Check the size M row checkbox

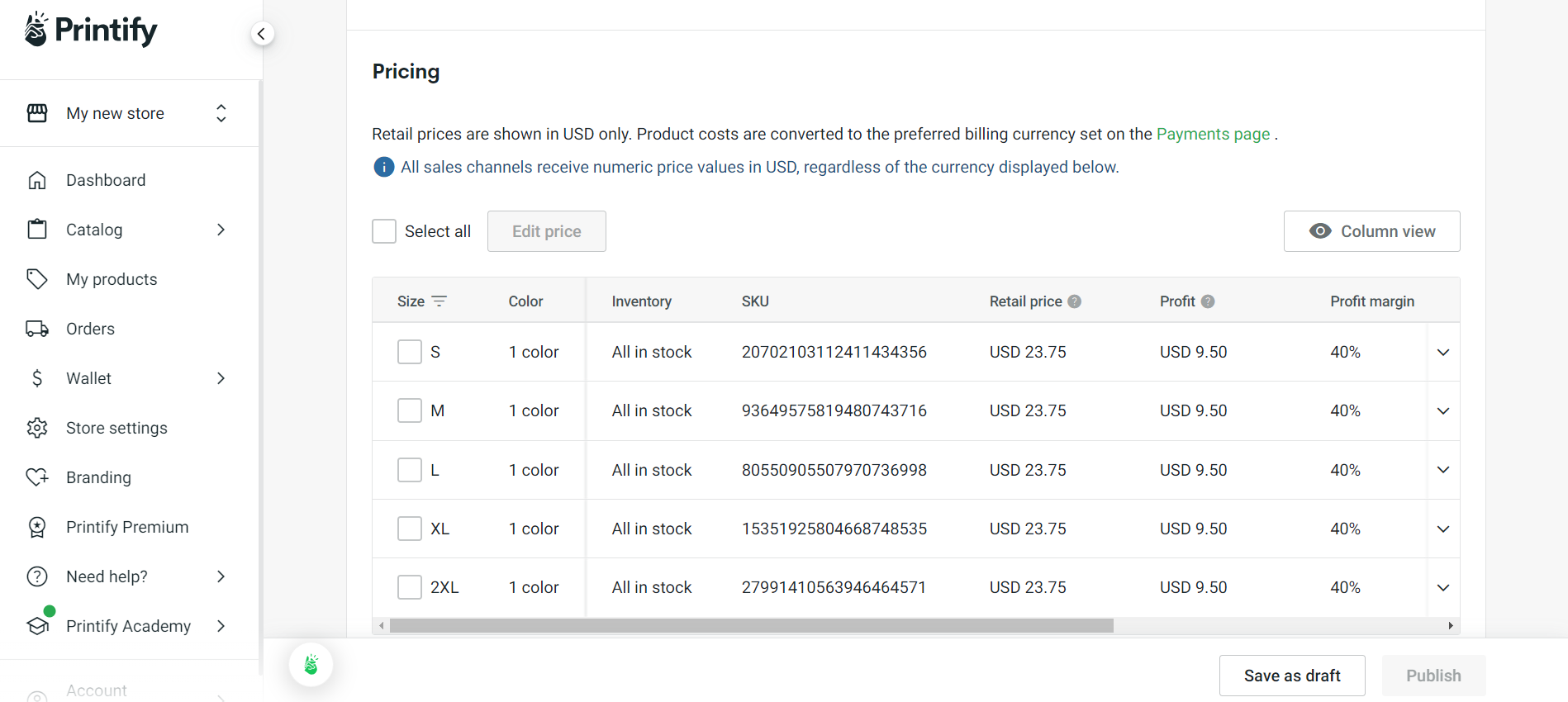[x=410, y=410]
